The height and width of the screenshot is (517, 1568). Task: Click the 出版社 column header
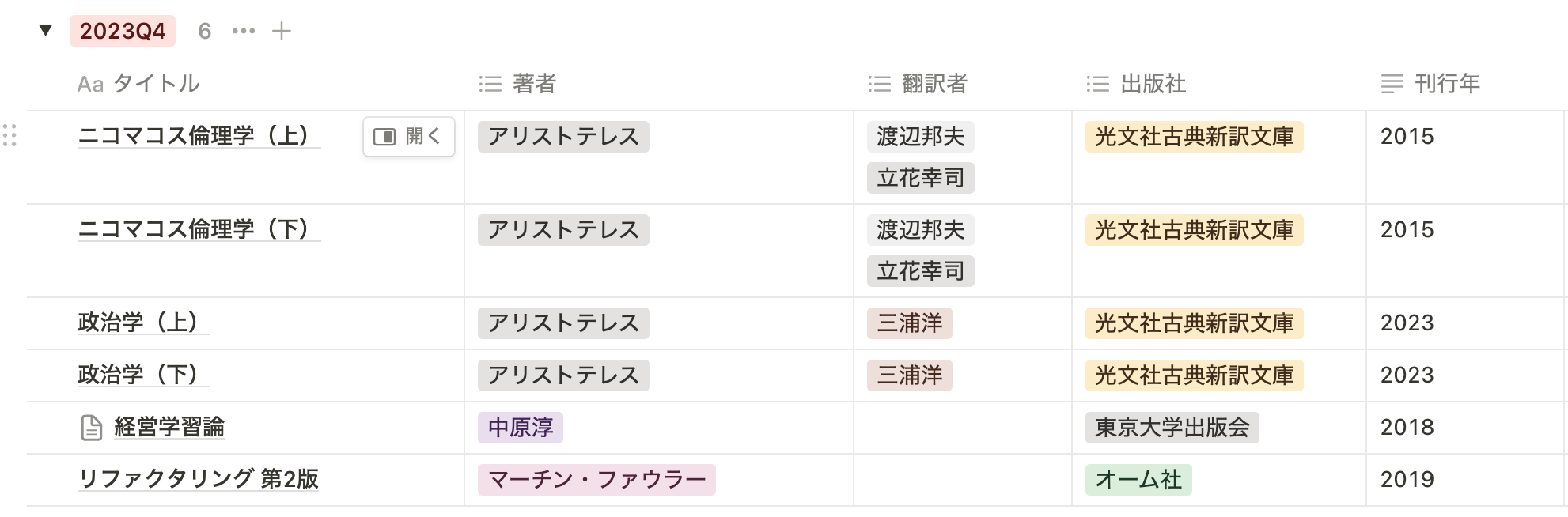coord(1137,84)
